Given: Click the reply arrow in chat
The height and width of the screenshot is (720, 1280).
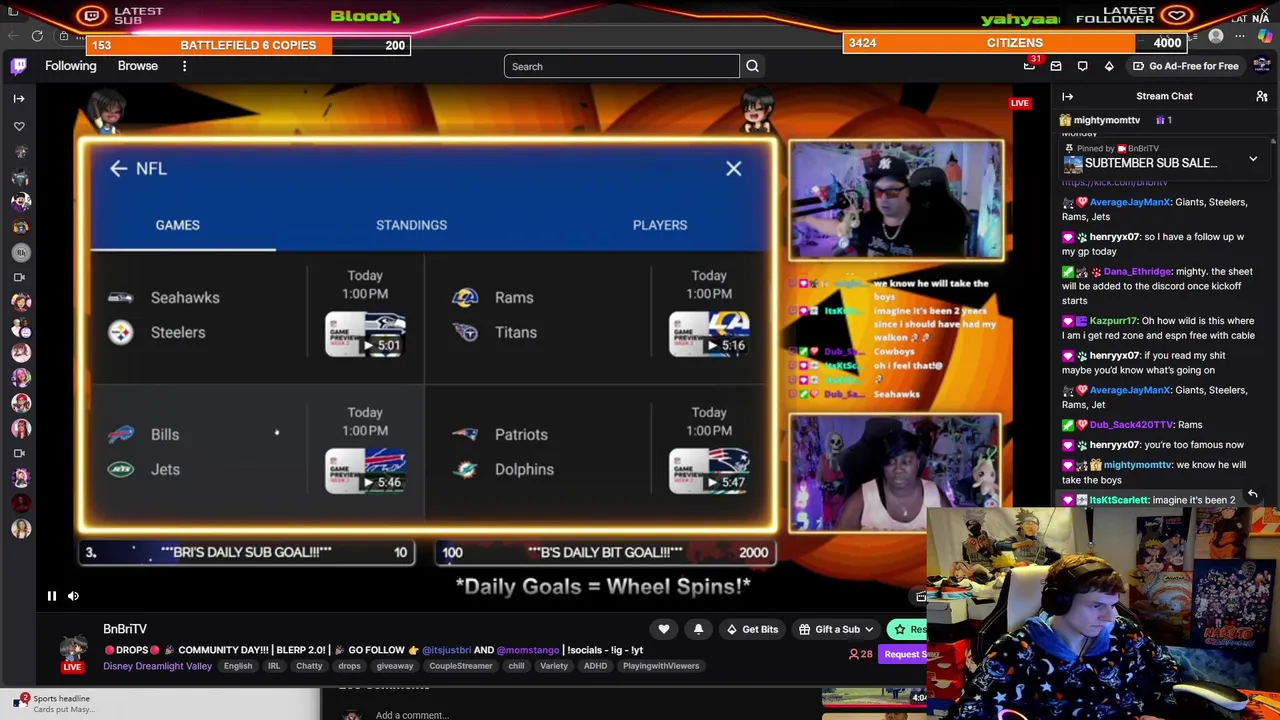Looking at the screenshot, I should click(1252, 494).
